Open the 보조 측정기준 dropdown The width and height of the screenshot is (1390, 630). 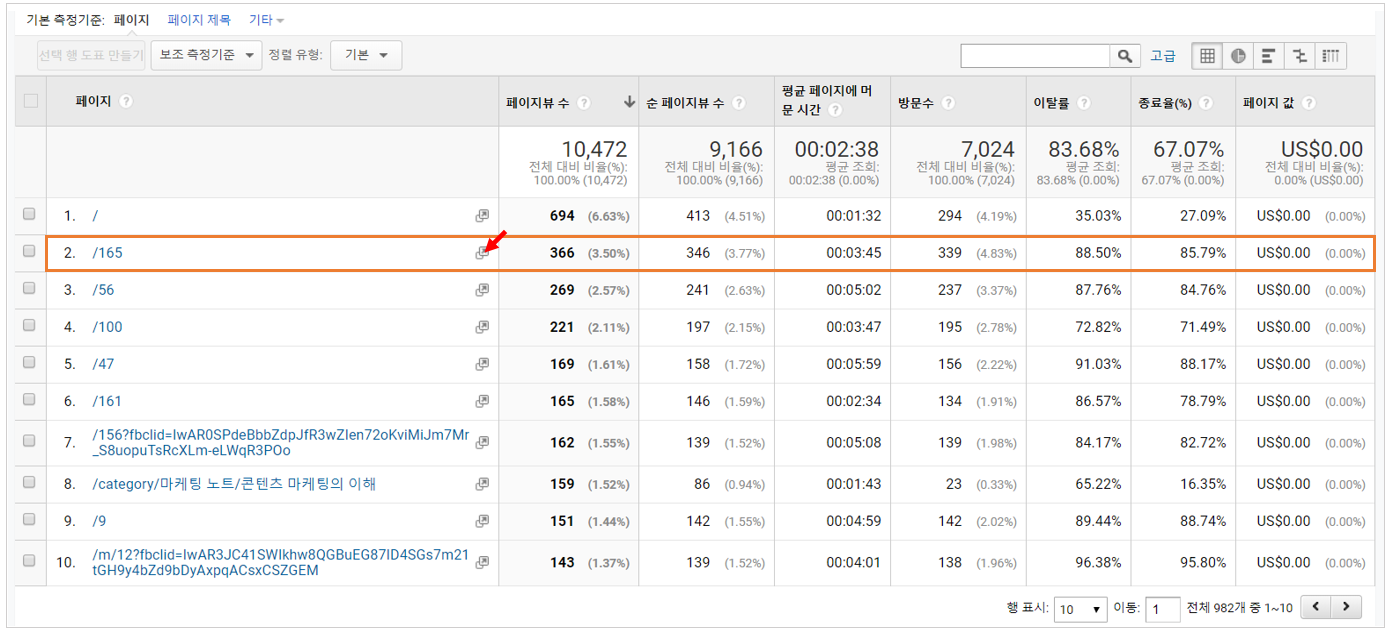click(x=206, y=56)
